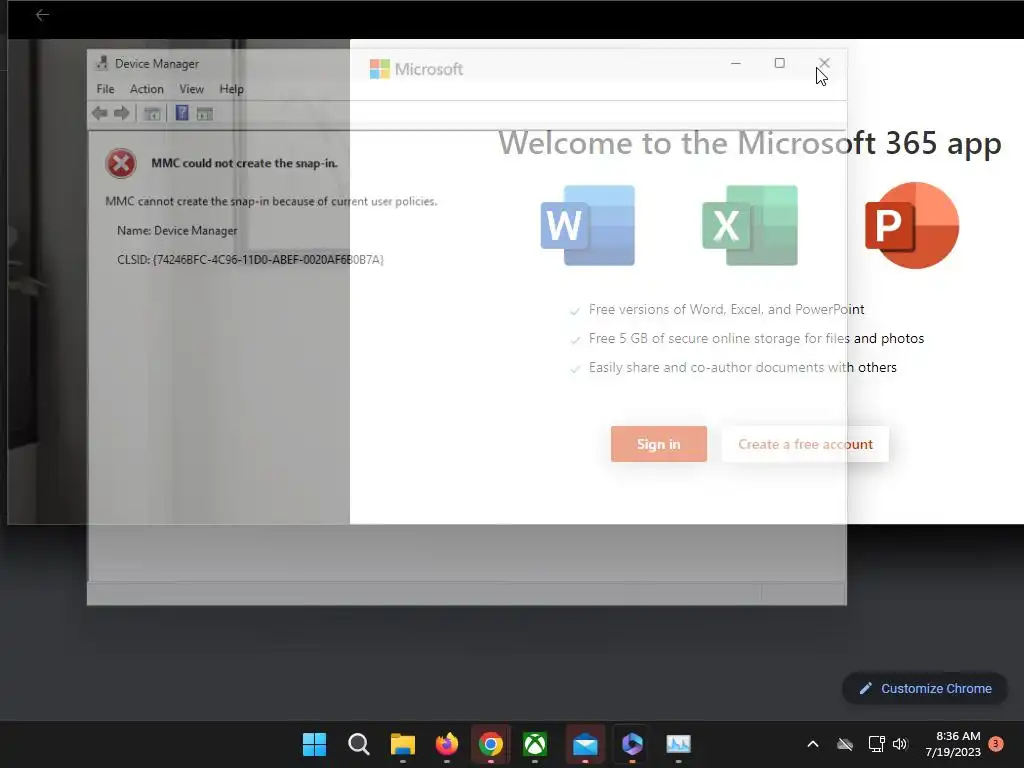Expand hidden system tray icons chevron
The width and height of the screenshot is (1024, 768).
813,744
